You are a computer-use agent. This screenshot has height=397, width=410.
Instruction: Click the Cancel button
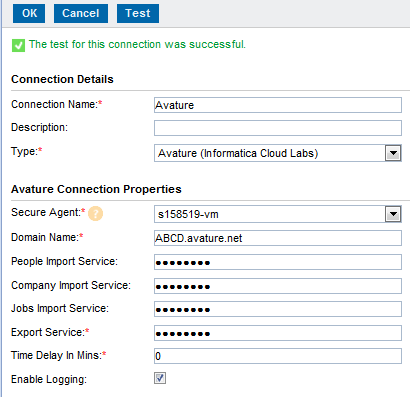(x=81, y=13)
